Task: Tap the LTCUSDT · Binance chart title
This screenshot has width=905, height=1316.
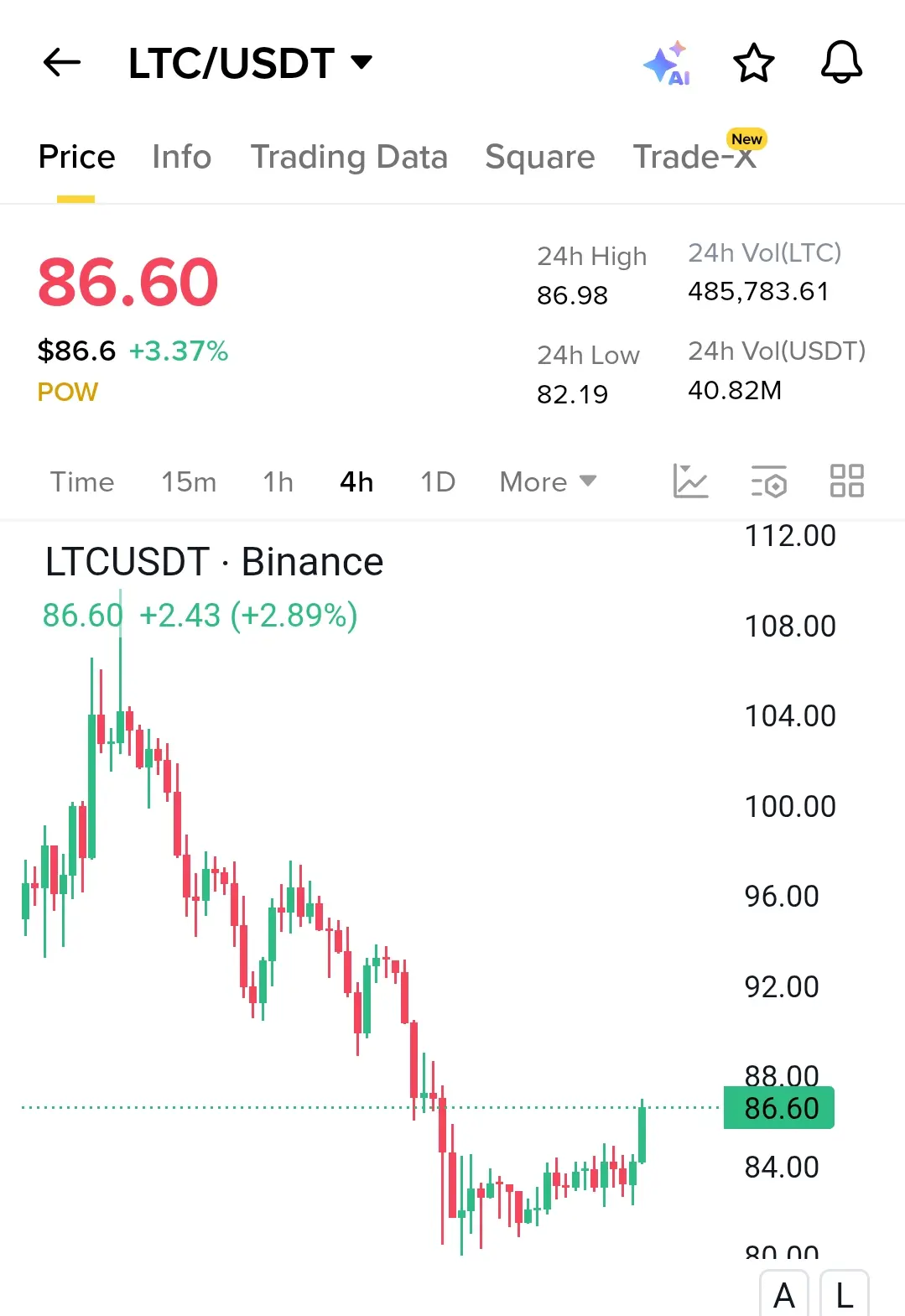Action: pyautogui.click(x=214, y=562)
